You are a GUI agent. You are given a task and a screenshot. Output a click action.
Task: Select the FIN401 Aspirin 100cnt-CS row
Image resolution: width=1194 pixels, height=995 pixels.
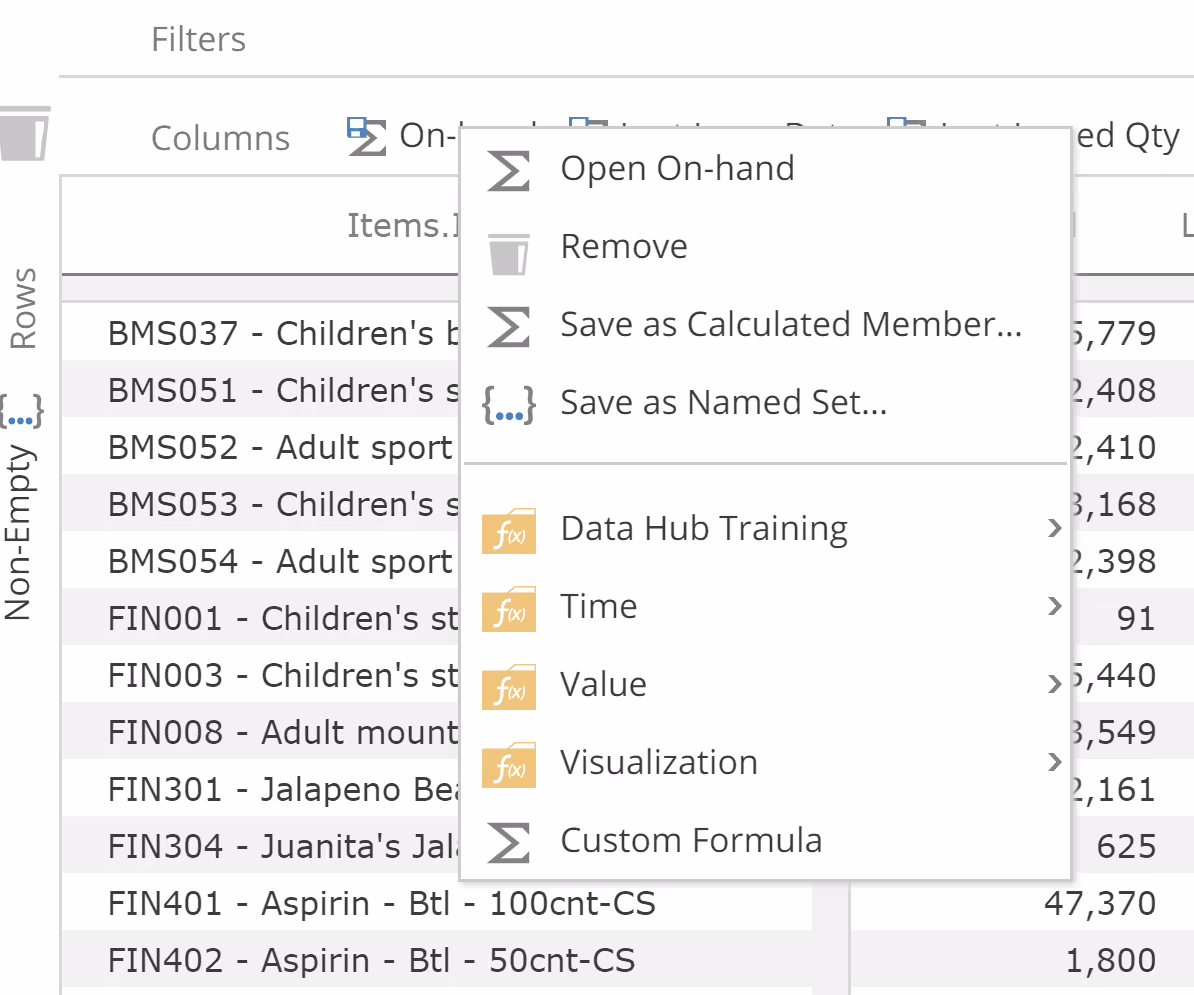click(x=381, y=904)
